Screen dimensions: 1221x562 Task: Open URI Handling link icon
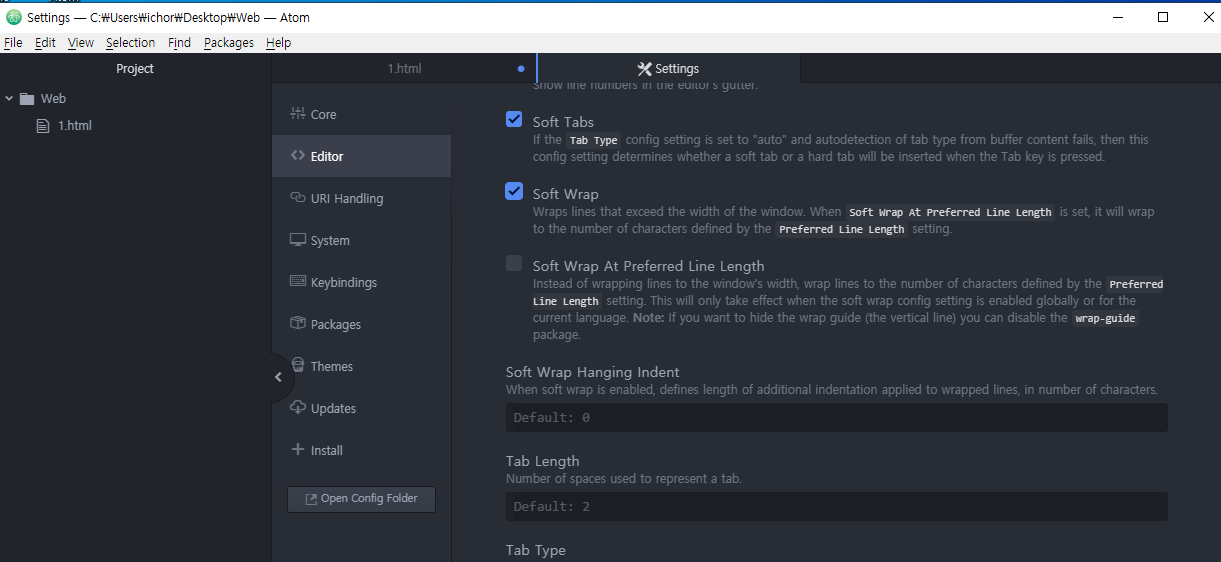(x=297, y=198)
